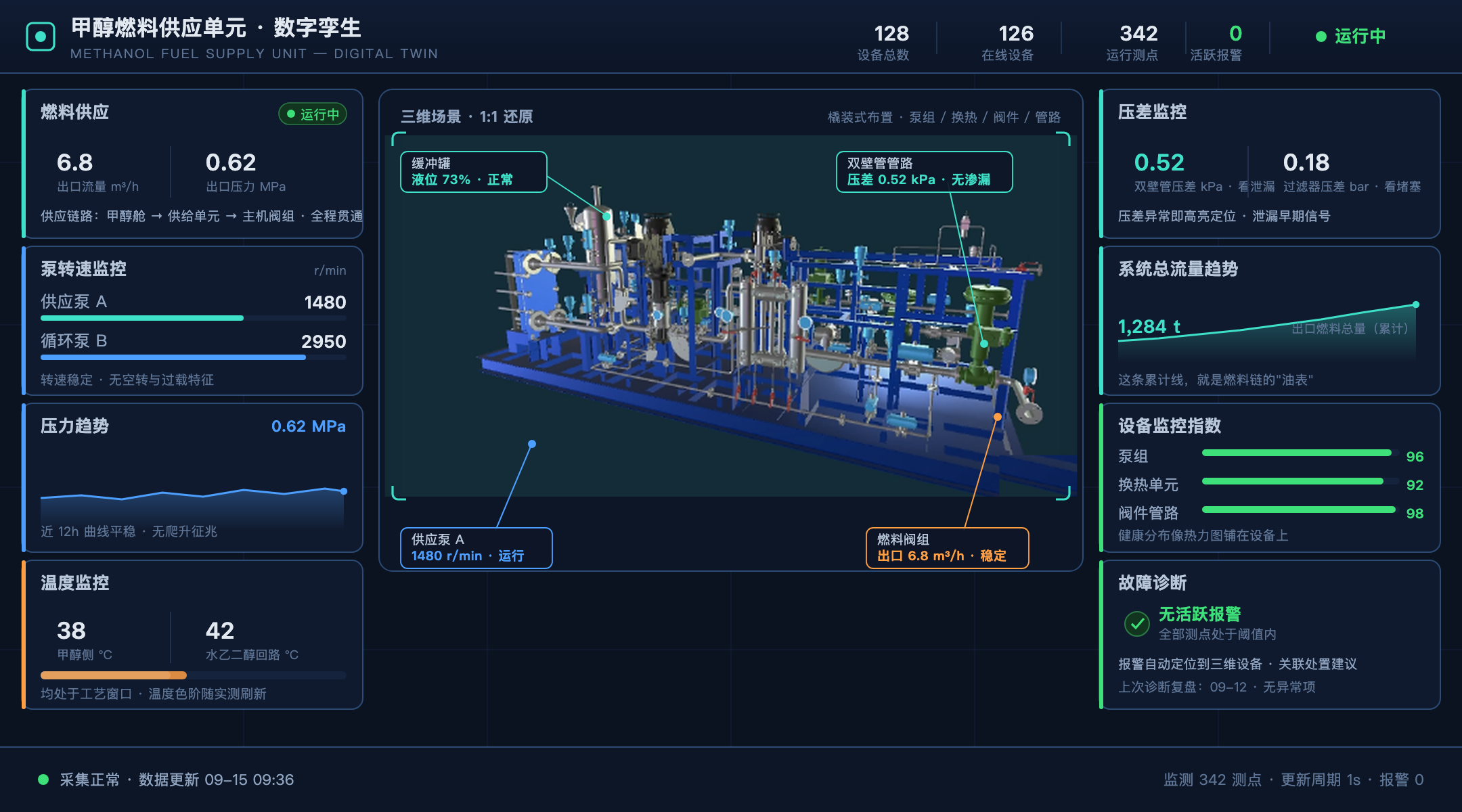This screenshot has width=1462, height=812.
Task: Click the 1,284 t cumulative total
Action: (1149, 327)
